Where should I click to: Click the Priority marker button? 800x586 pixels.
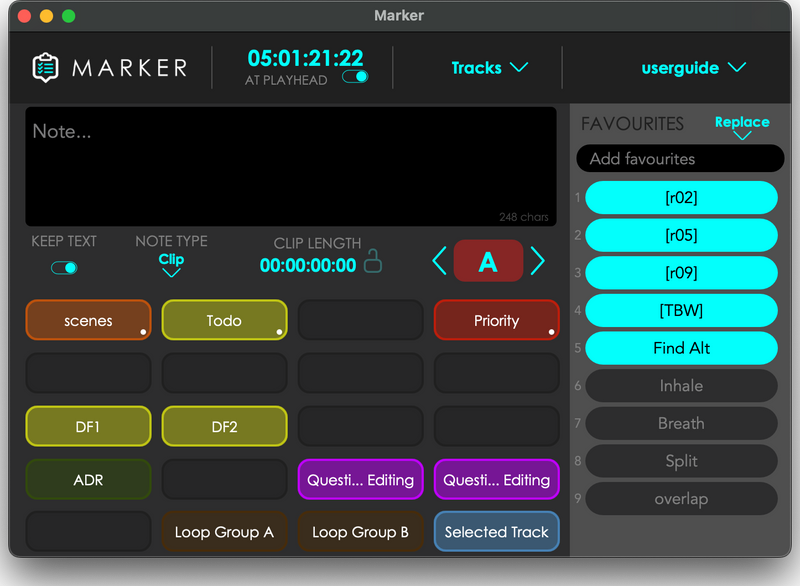tap(496, 320)
